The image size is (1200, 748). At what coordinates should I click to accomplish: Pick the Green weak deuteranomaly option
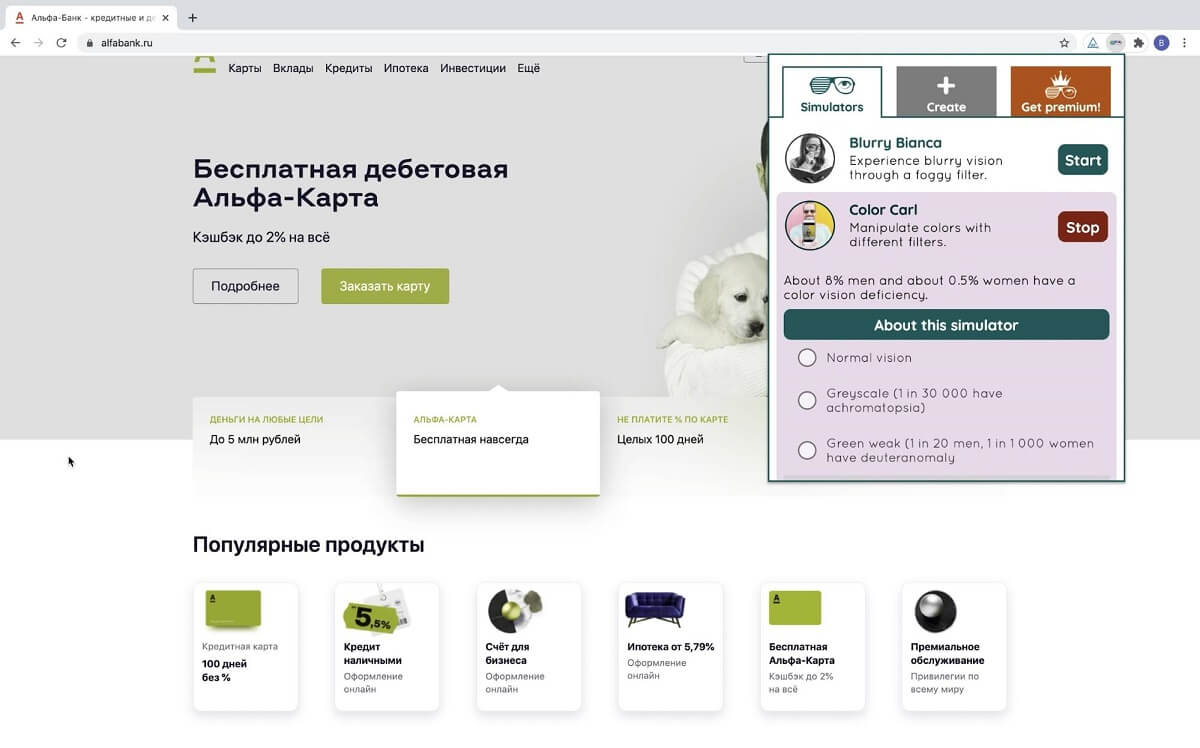point(807,450)
